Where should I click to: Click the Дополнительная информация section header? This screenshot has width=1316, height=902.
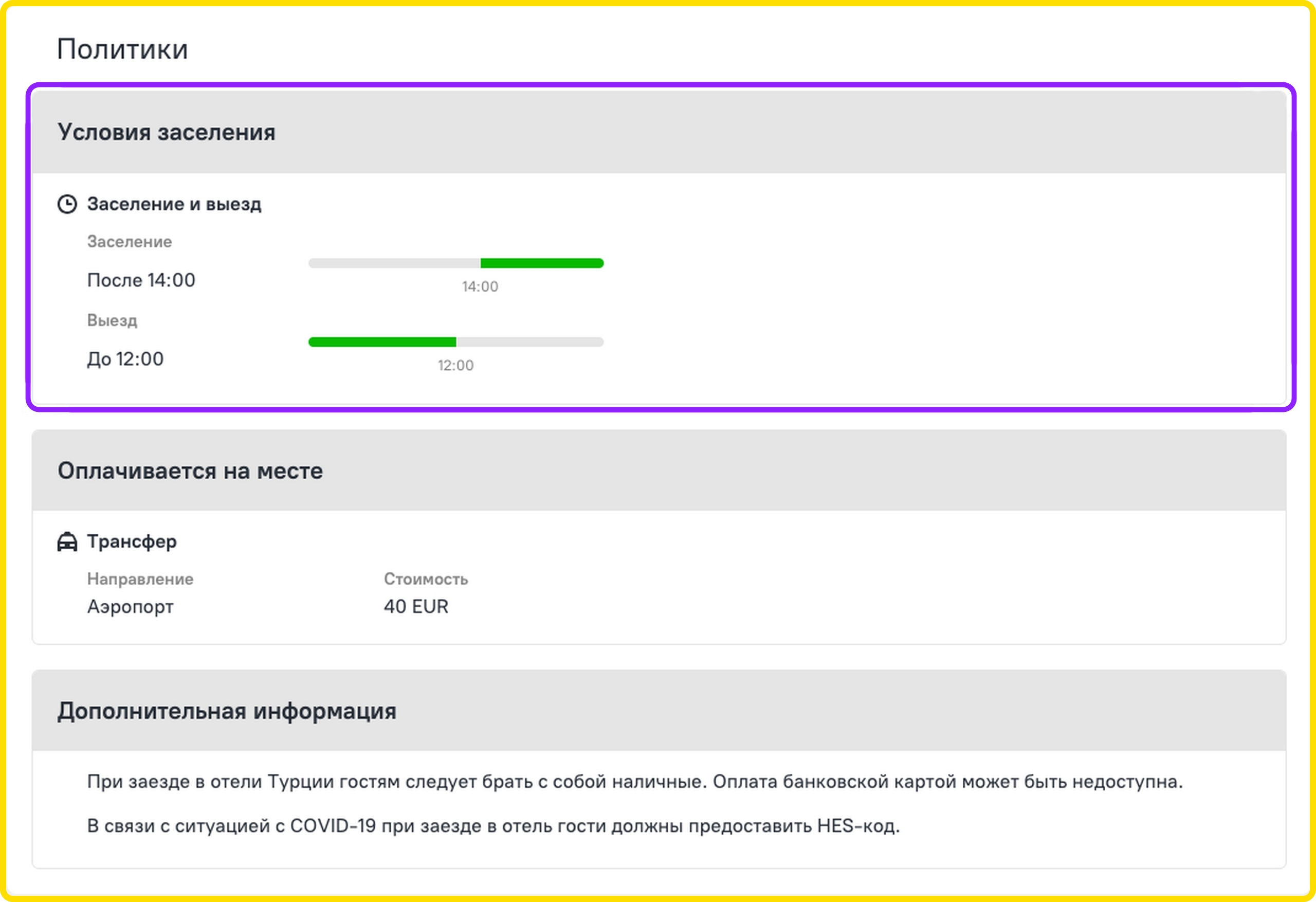227,711
